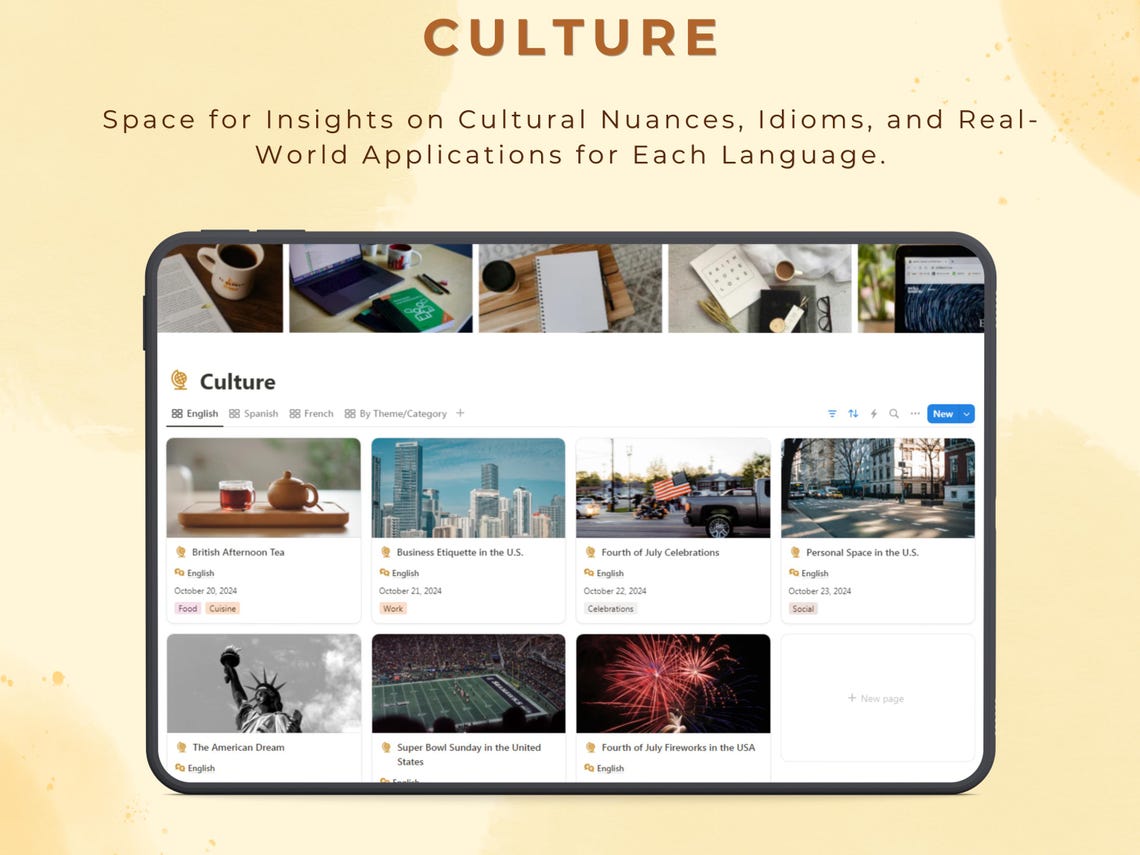Image resolution: width=1140 pixels, height=855 pixels.
Task: Open Super Bowl Sunday page title
Action: coord(468,755)
